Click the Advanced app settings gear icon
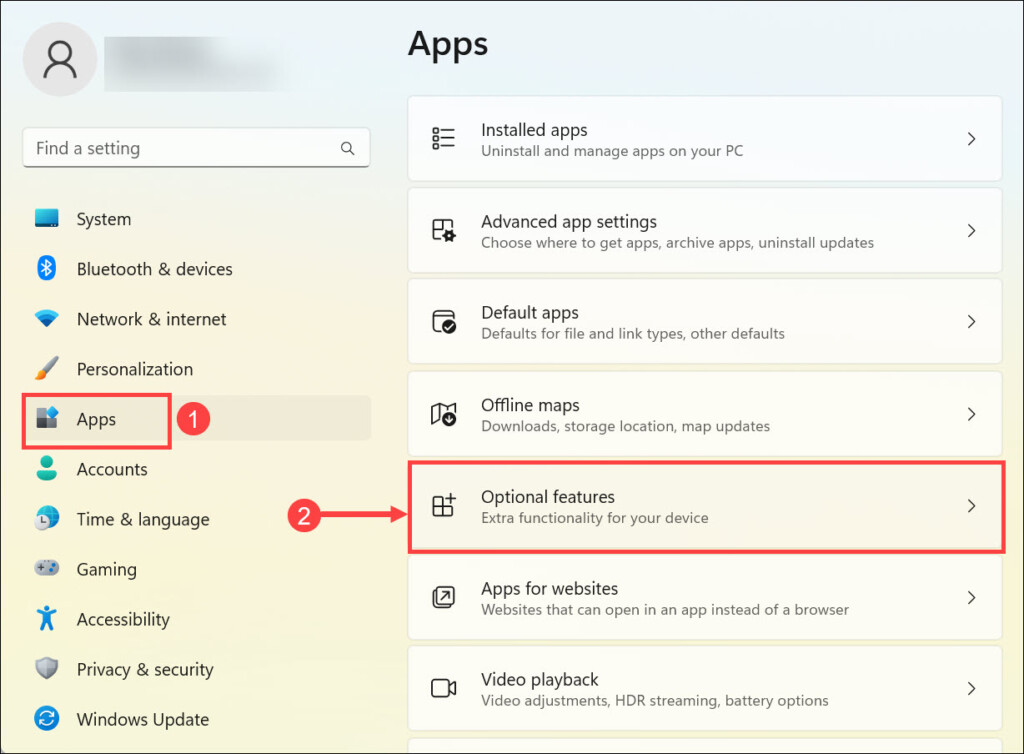Image resolution: width=1024 pixels, height=754 pixels. point(443,231)
